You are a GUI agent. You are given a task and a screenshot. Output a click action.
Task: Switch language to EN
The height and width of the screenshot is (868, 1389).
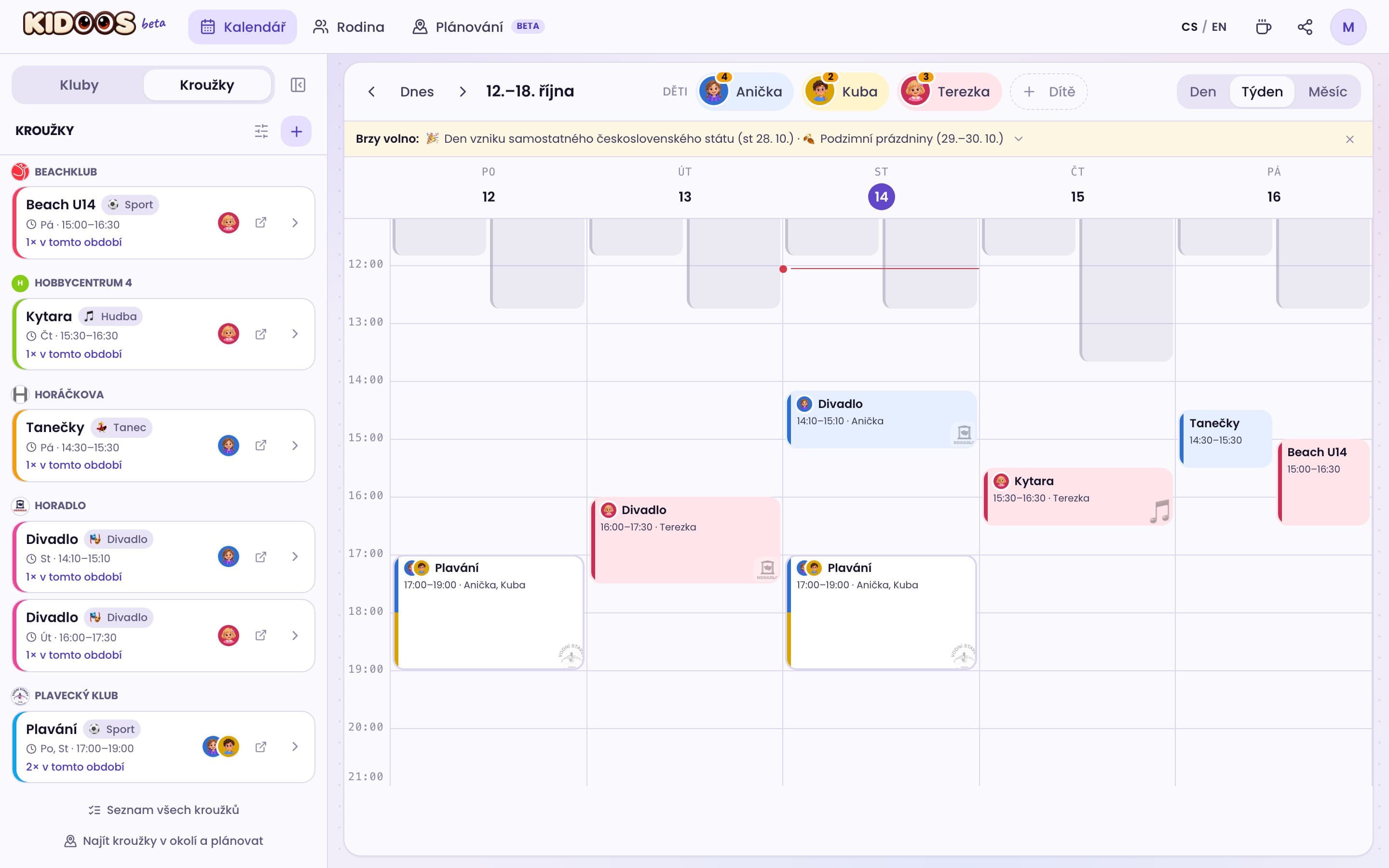coord(1219,27)
